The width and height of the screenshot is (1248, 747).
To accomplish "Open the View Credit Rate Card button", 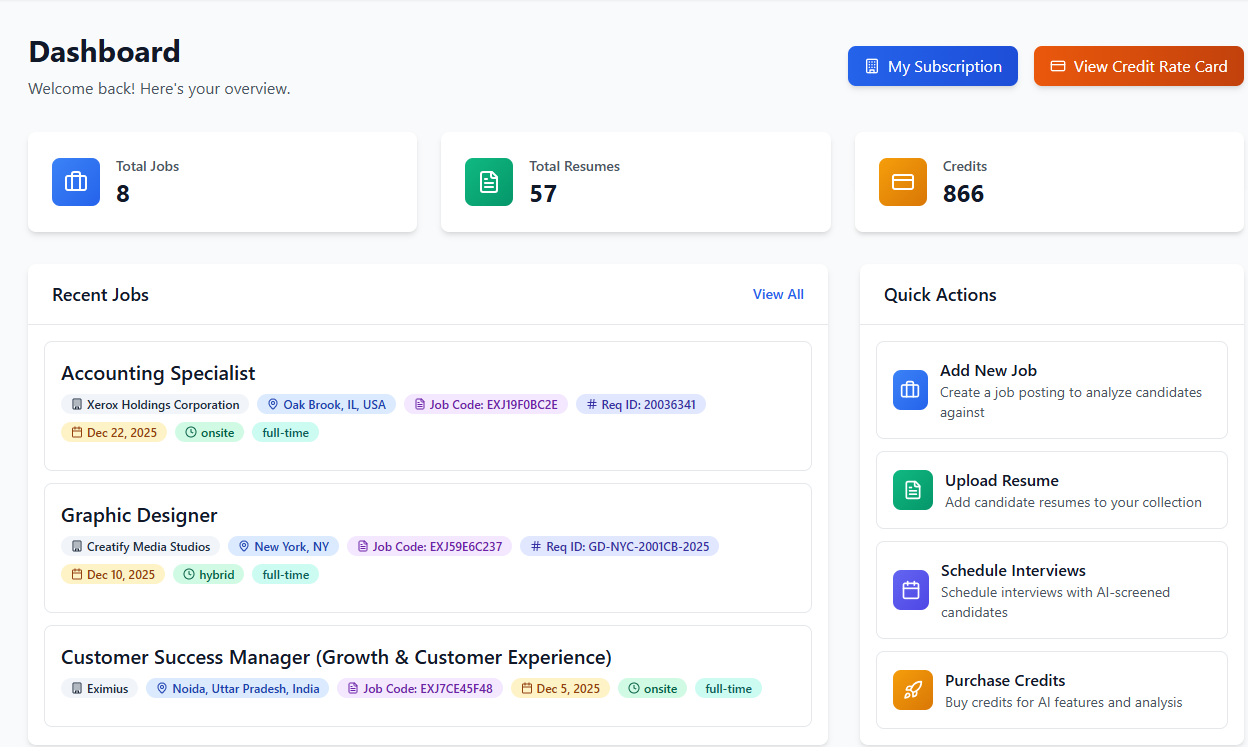I will pos(1139,66).
